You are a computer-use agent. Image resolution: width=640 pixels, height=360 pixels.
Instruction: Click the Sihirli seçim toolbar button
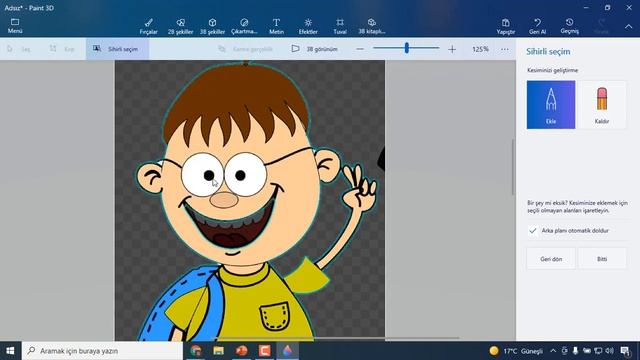(117, 49)
